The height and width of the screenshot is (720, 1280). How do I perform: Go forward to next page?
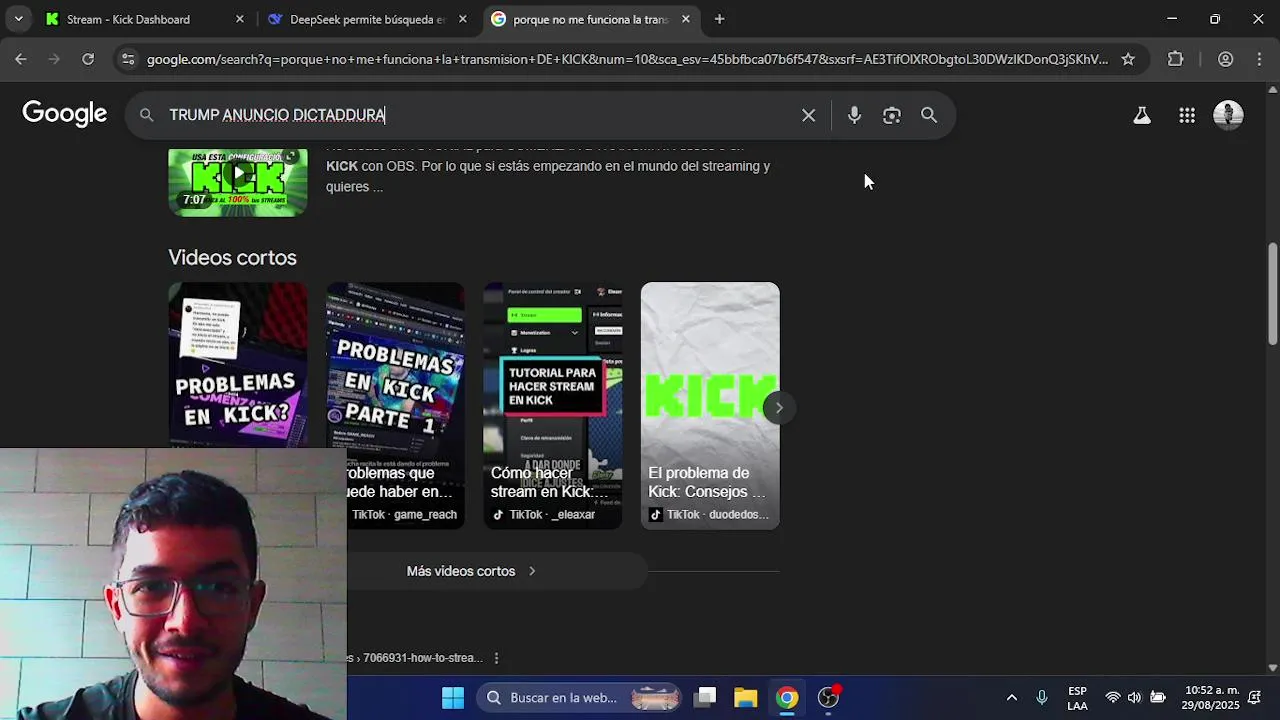[x=54, y=59]
